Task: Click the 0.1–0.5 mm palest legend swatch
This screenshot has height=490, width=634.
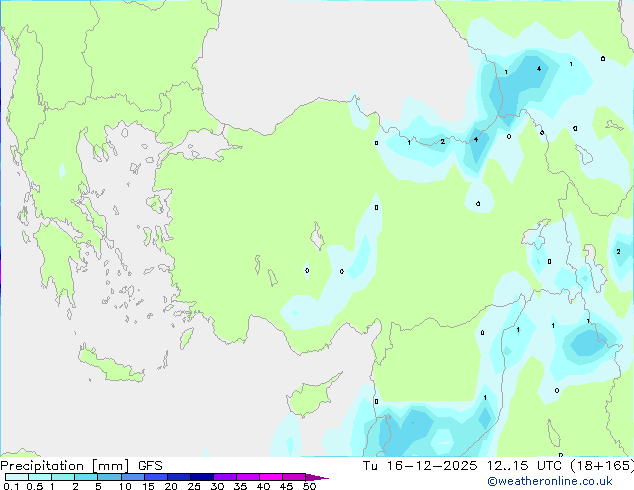Action: [x=17, y=477]
